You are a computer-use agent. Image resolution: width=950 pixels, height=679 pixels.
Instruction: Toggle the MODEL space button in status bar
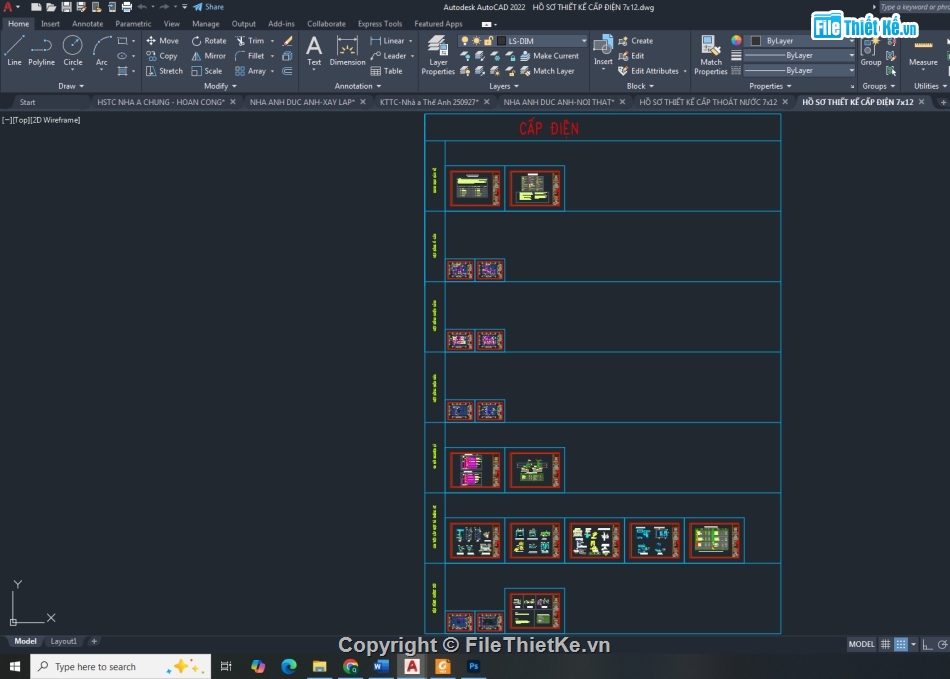(861, 644)
